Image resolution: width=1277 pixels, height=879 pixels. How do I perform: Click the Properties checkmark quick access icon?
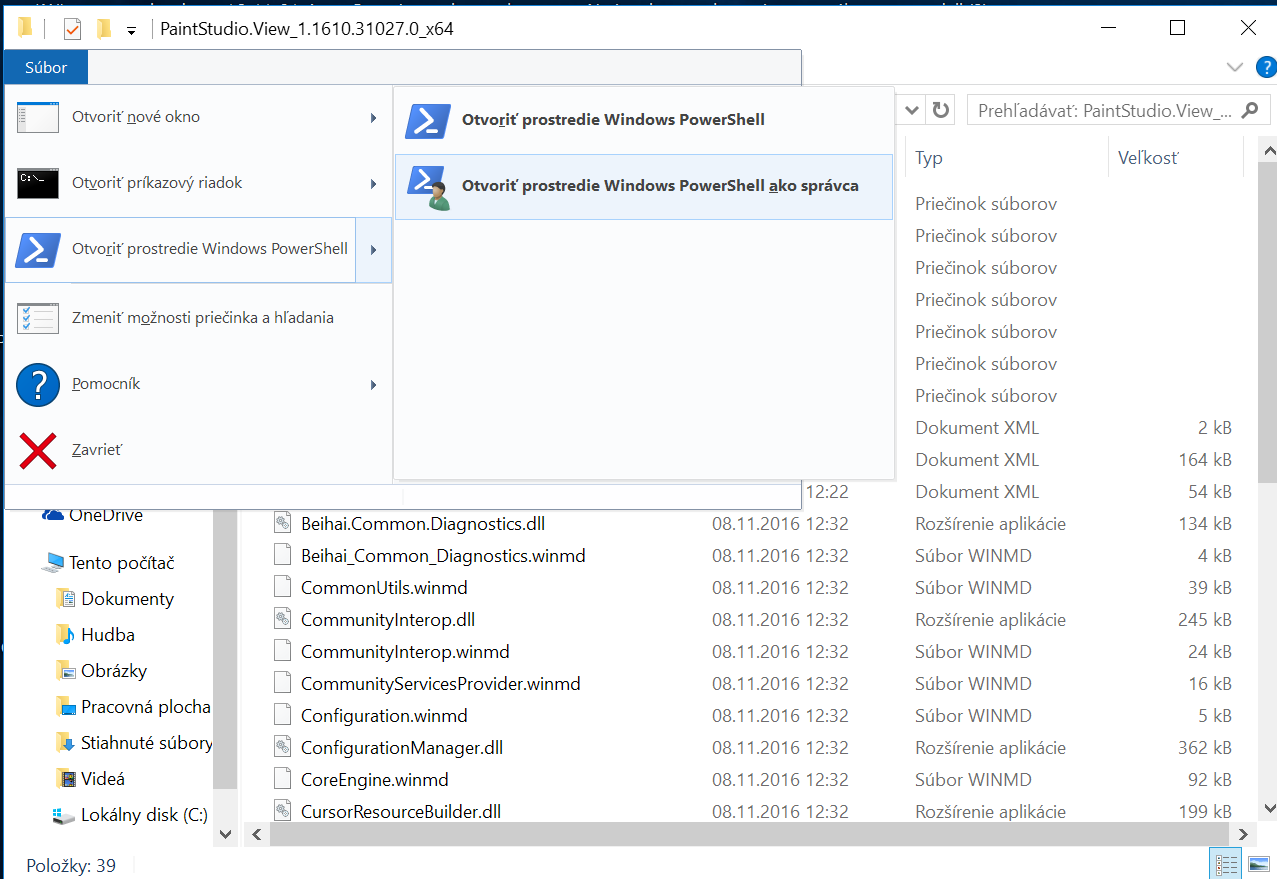72,29
